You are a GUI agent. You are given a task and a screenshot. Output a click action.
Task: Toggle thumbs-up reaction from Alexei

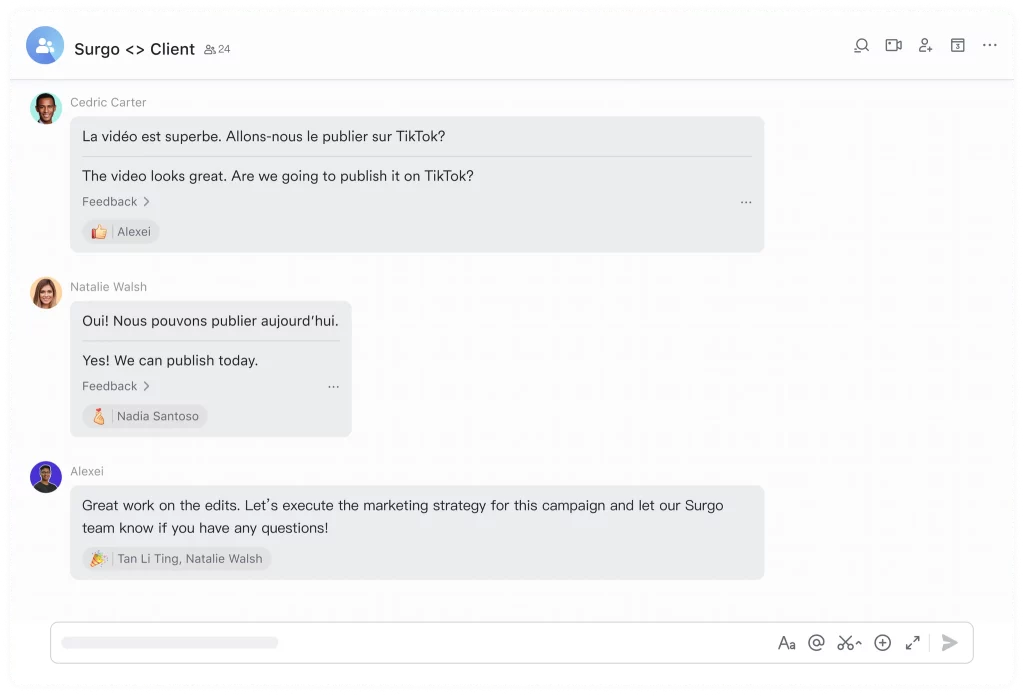coord(121,232)
